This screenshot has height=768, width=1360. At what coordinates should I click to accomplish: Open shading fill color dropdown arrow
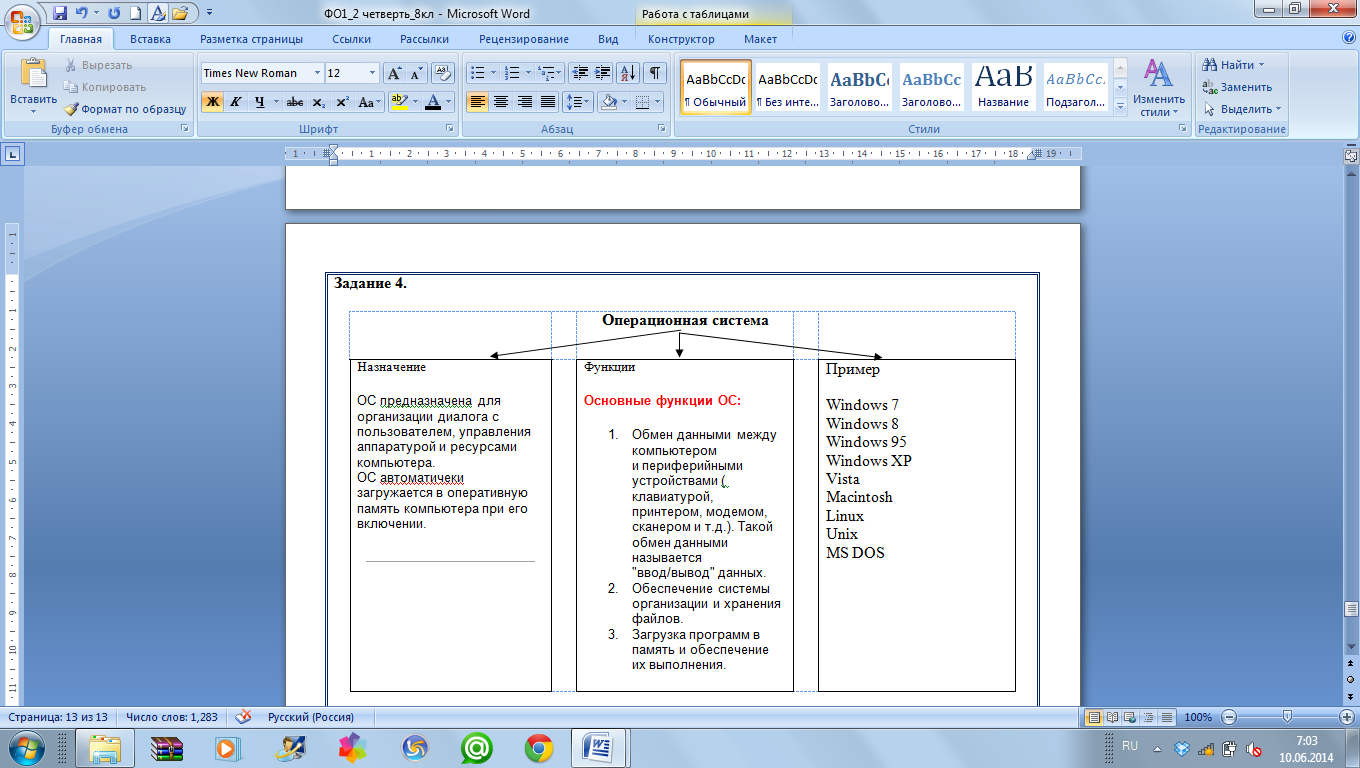(x=624, y=102)
